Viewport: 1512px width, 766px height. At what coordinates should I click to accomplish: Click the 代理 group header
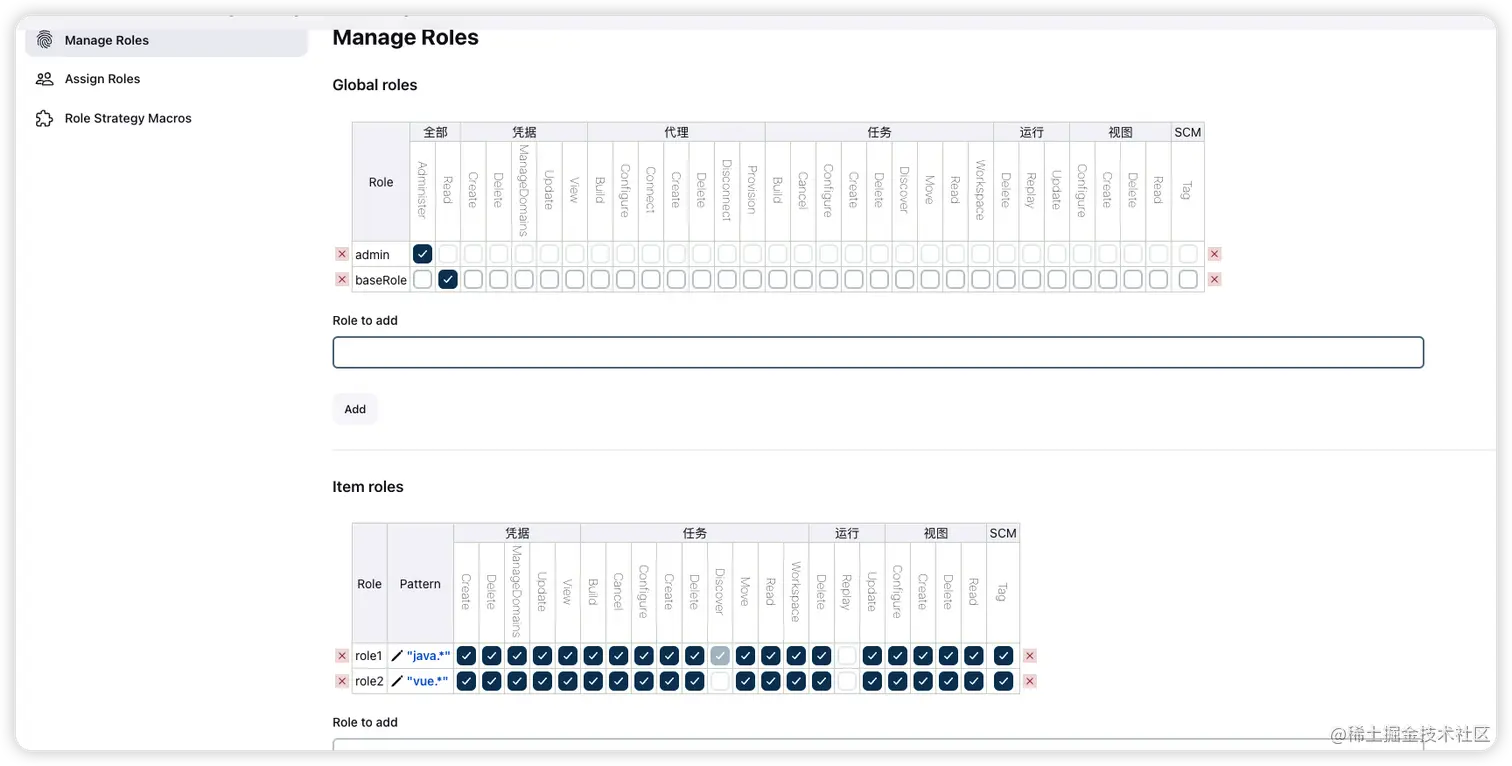[676, 132]
